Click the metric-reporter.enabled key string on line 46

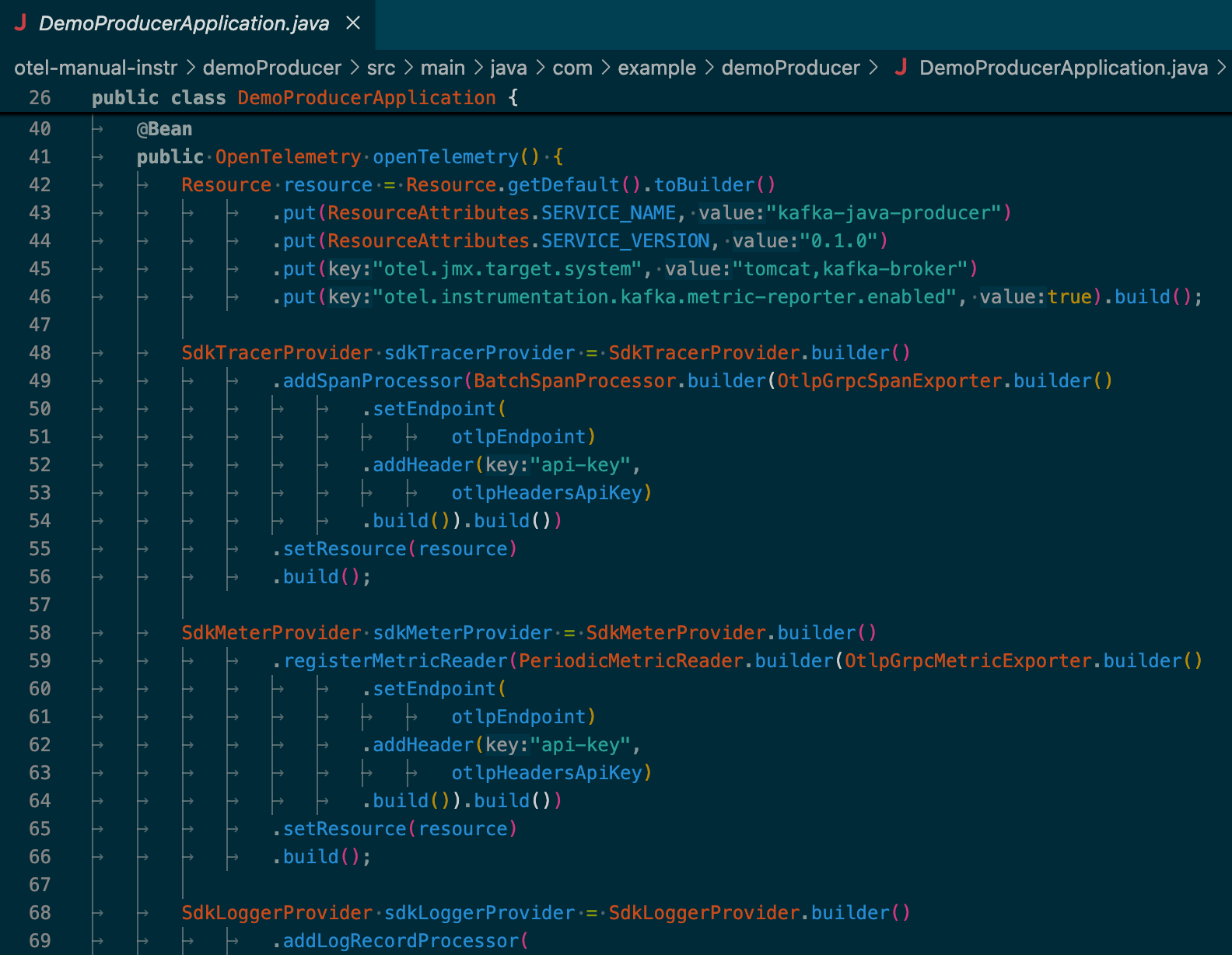click(x=665, y=297)
